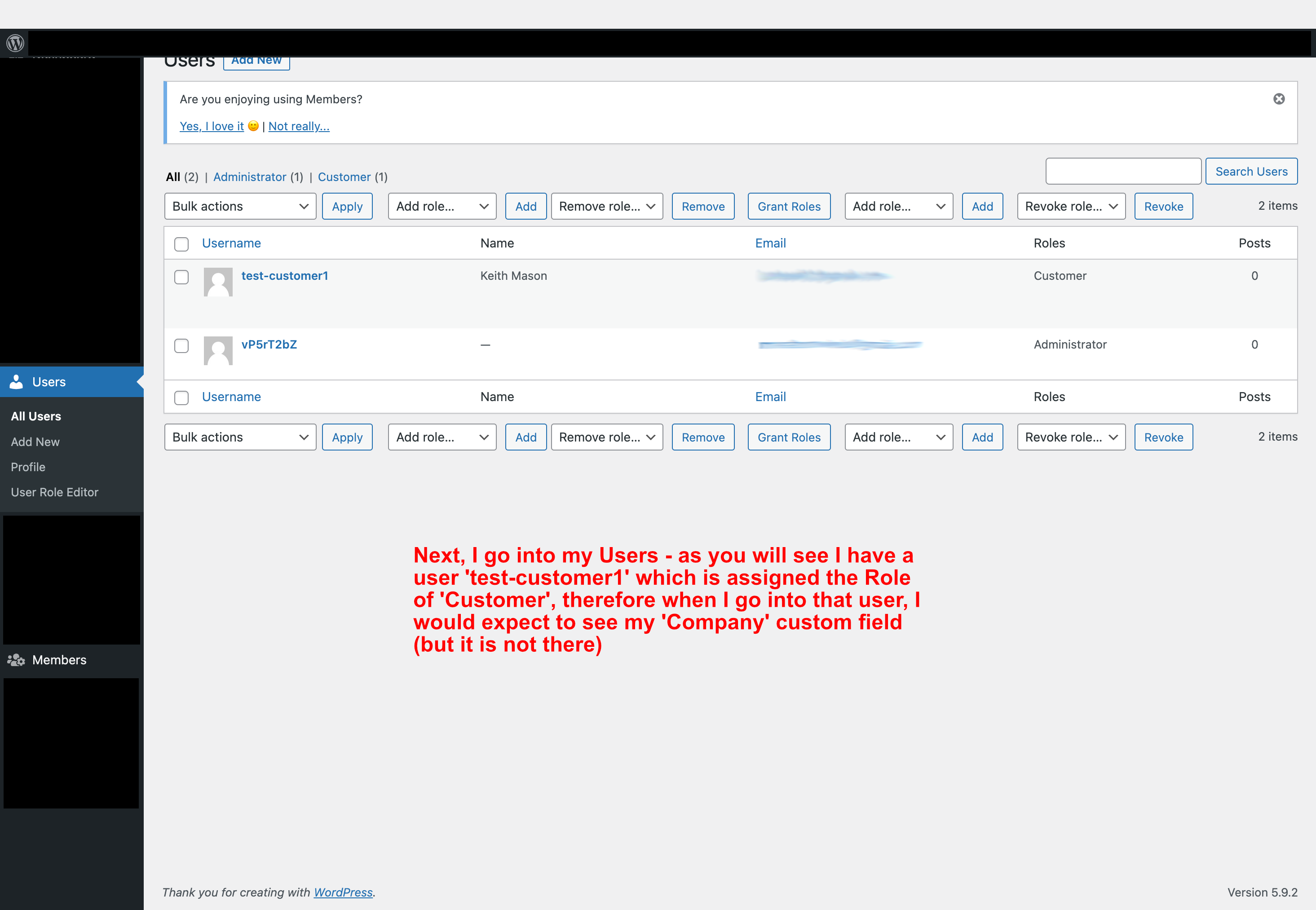Image resolution: width=1316 pixels, height=910 pixels.
Task: Click bottom Grant Roles button
Action: [789, 437]
